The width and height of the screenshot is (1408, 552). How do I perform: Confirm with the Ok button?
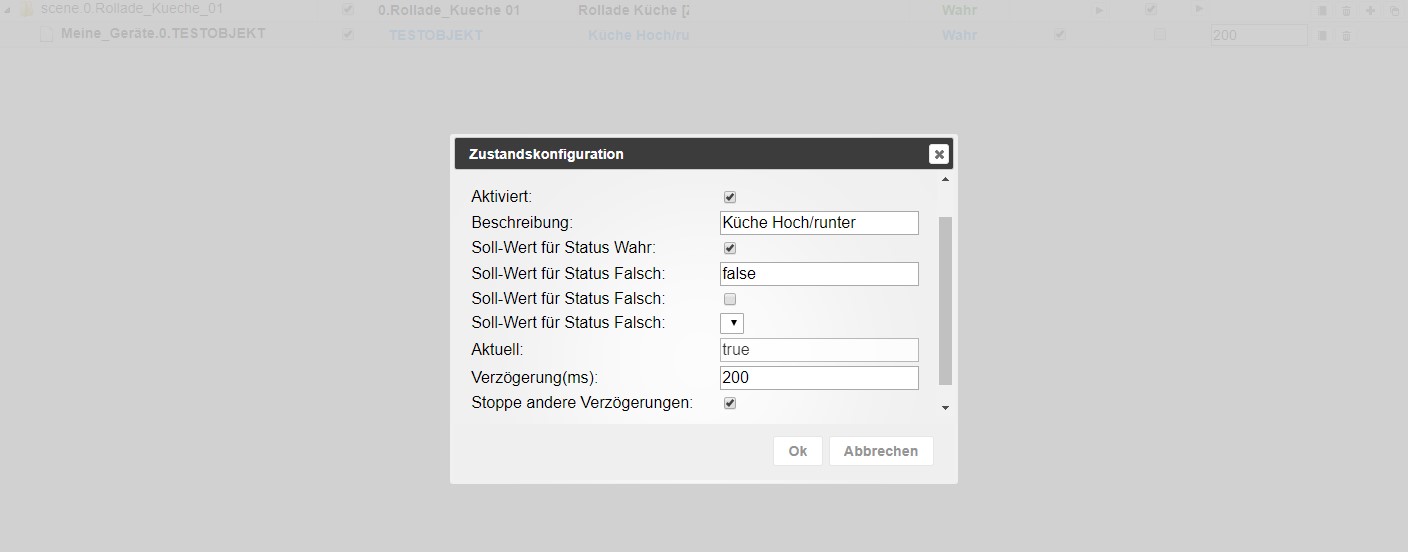797,451
